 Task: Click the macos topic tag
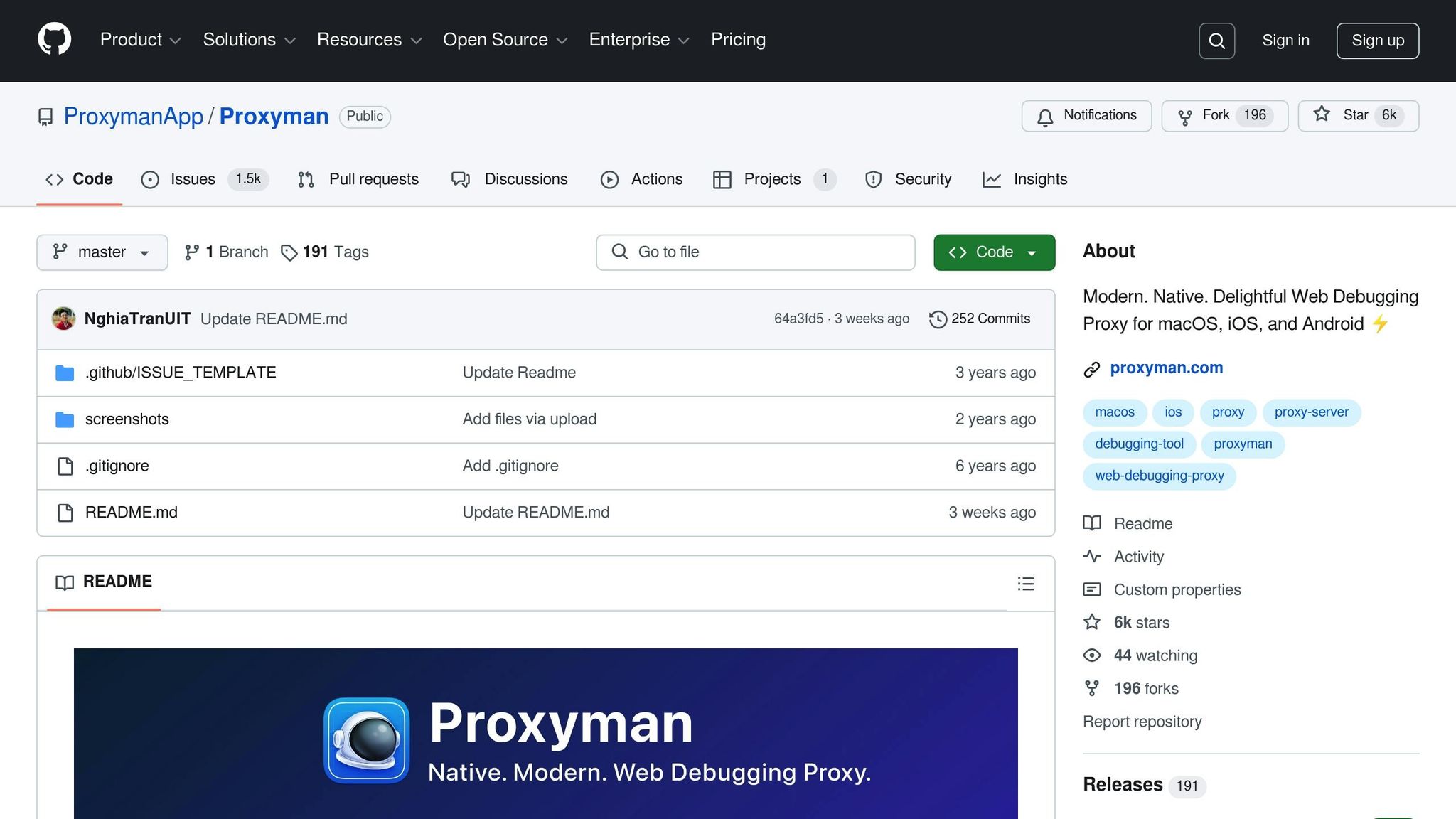(1114, 412)
